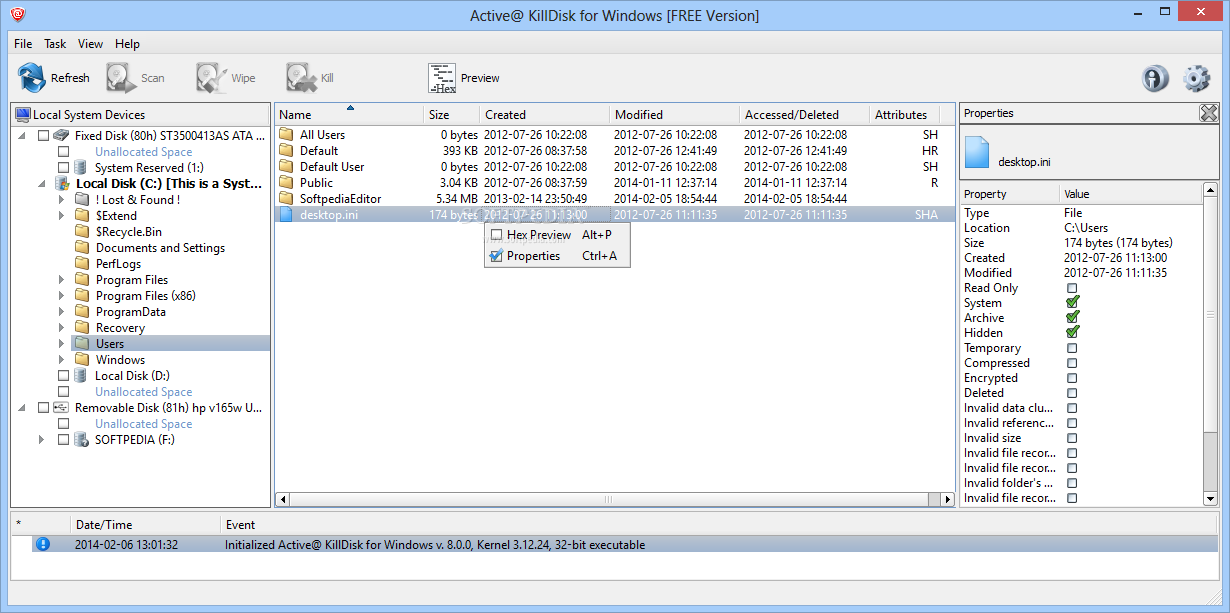The width and height of the screenshot is (1230, 613).
Task: Click the desktop.ini file icon in list
Action: [x=286, y=214]
